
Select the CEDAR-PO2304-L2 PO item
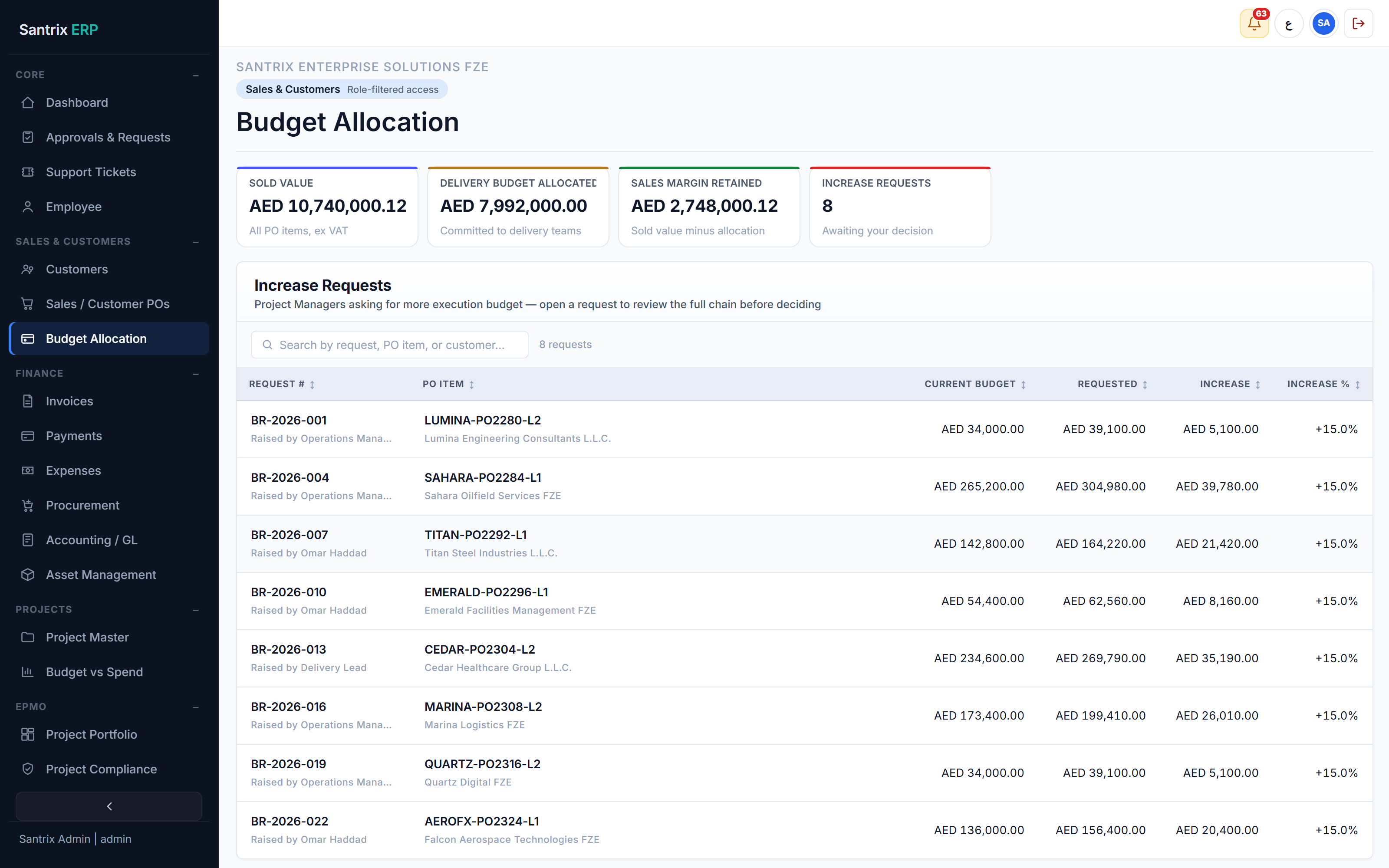pyautogui.click(x=479, y=649)
